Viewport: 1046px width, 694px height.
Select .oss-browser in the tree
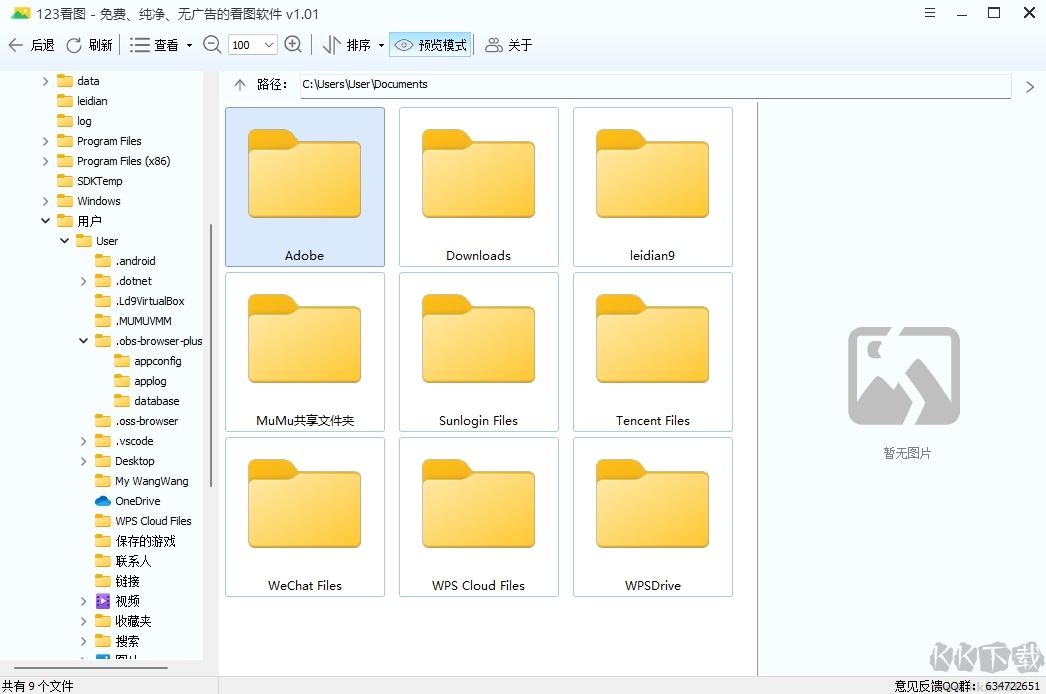pos(137,421)
